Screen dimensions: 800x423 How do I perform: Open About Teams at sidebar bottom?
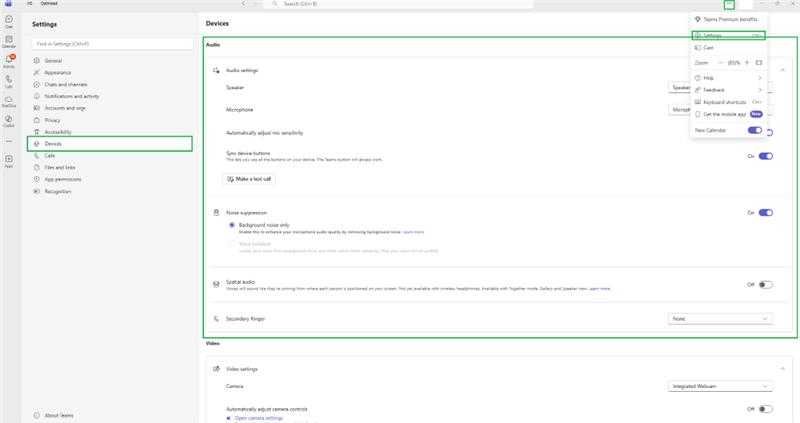pyautogui.click(x=54, y=415)
